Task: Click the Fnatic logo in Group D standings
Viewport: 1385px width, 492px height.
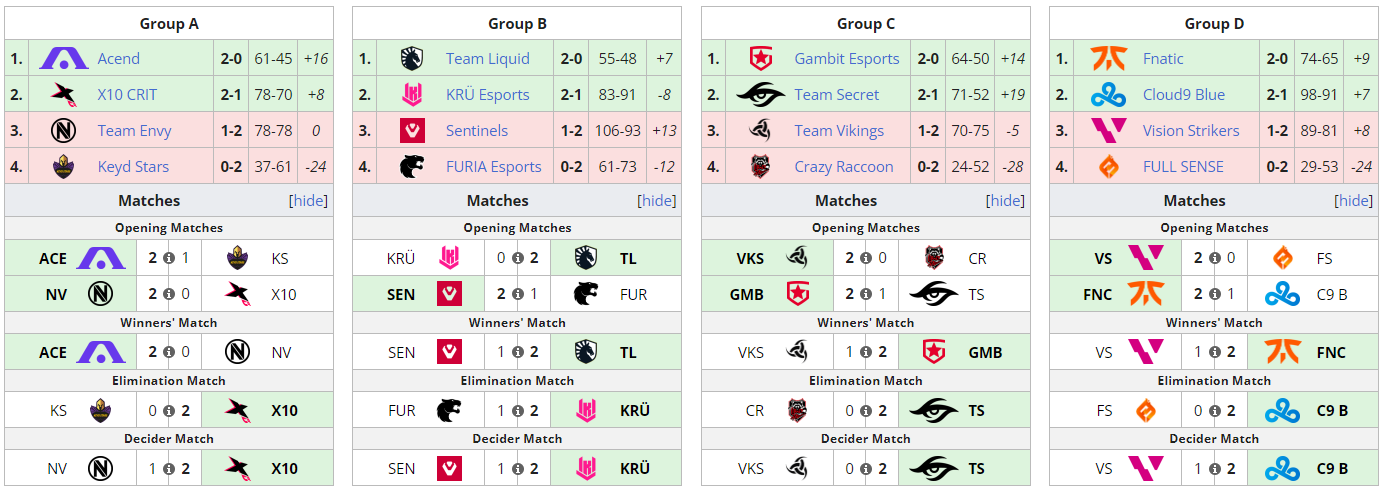Action: [1109, 59]
